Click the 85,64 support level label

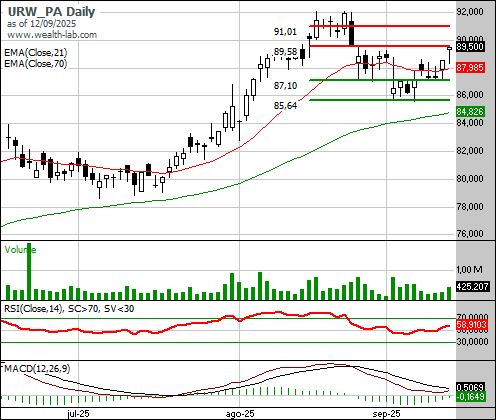coord(285,106)
